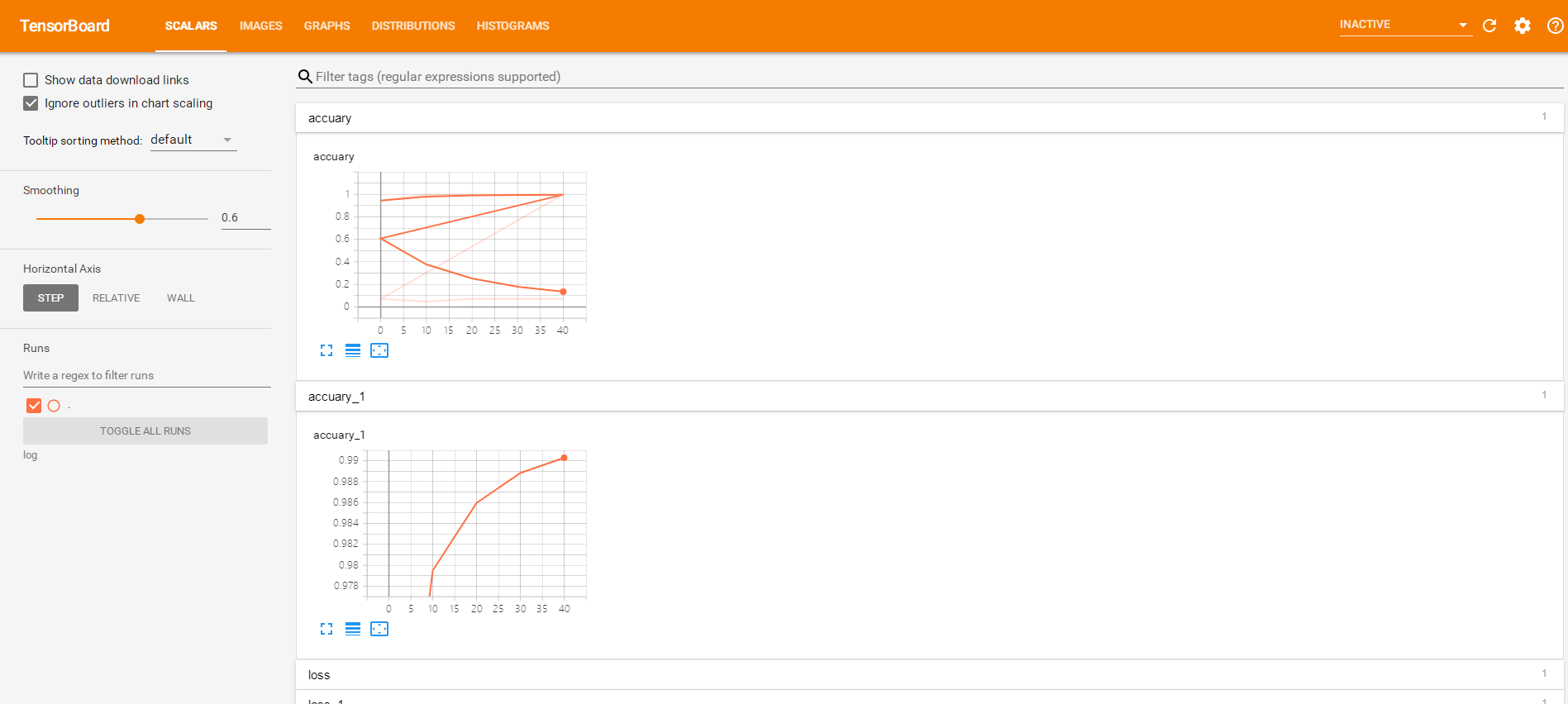Toggle y-axis log scale on accuary_1 chart
This screenshot has width=1568, height=704.
point(353,629)
